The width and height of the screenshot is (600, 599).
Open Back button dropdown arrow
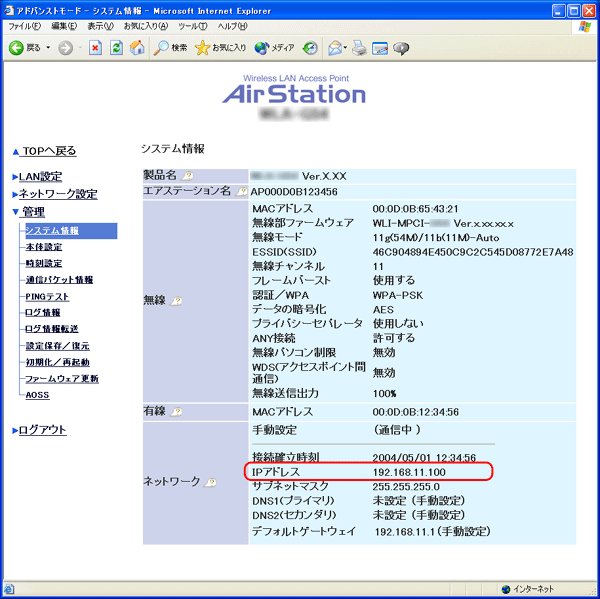coord(48,48)
